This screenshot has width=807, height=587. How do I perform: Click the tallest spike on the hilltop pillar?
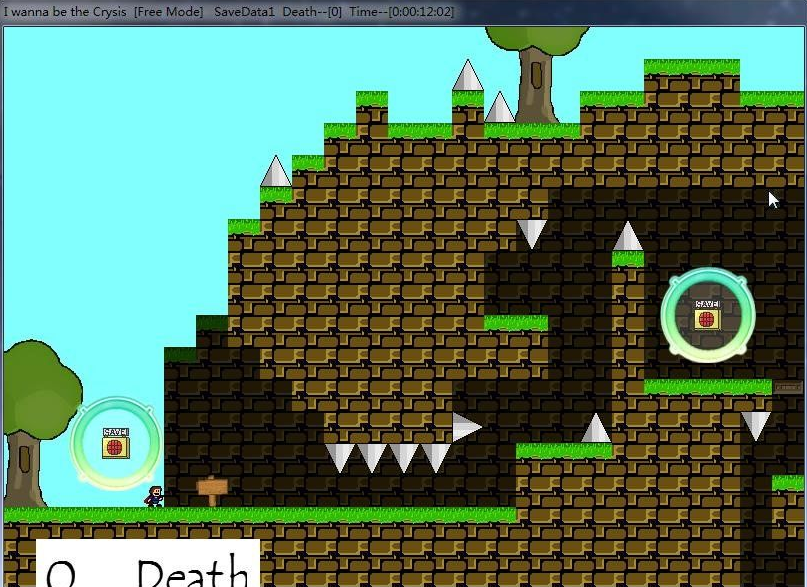point(468,75)
